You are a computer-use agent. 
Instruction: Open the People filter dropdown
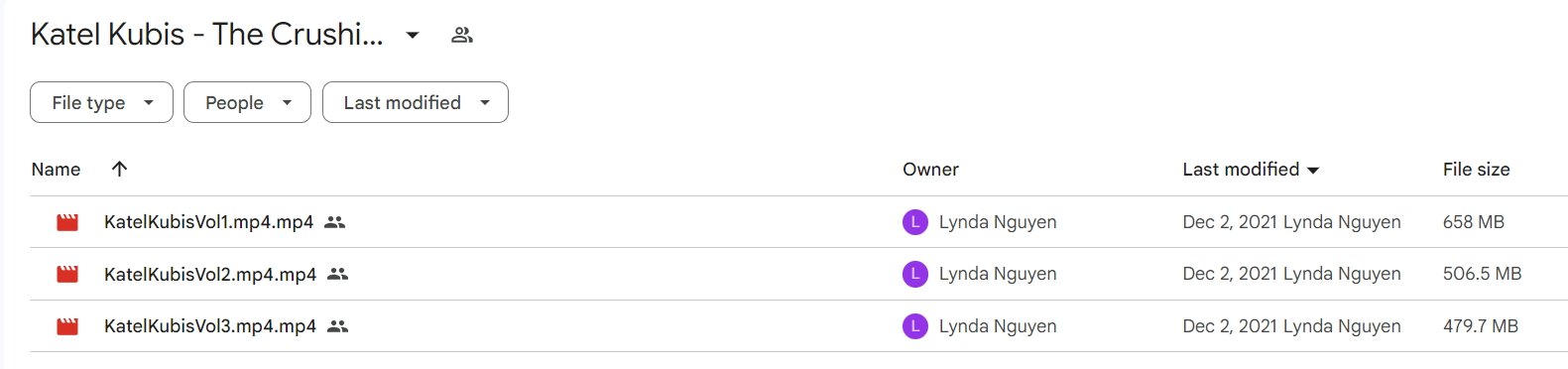(247, 102)
